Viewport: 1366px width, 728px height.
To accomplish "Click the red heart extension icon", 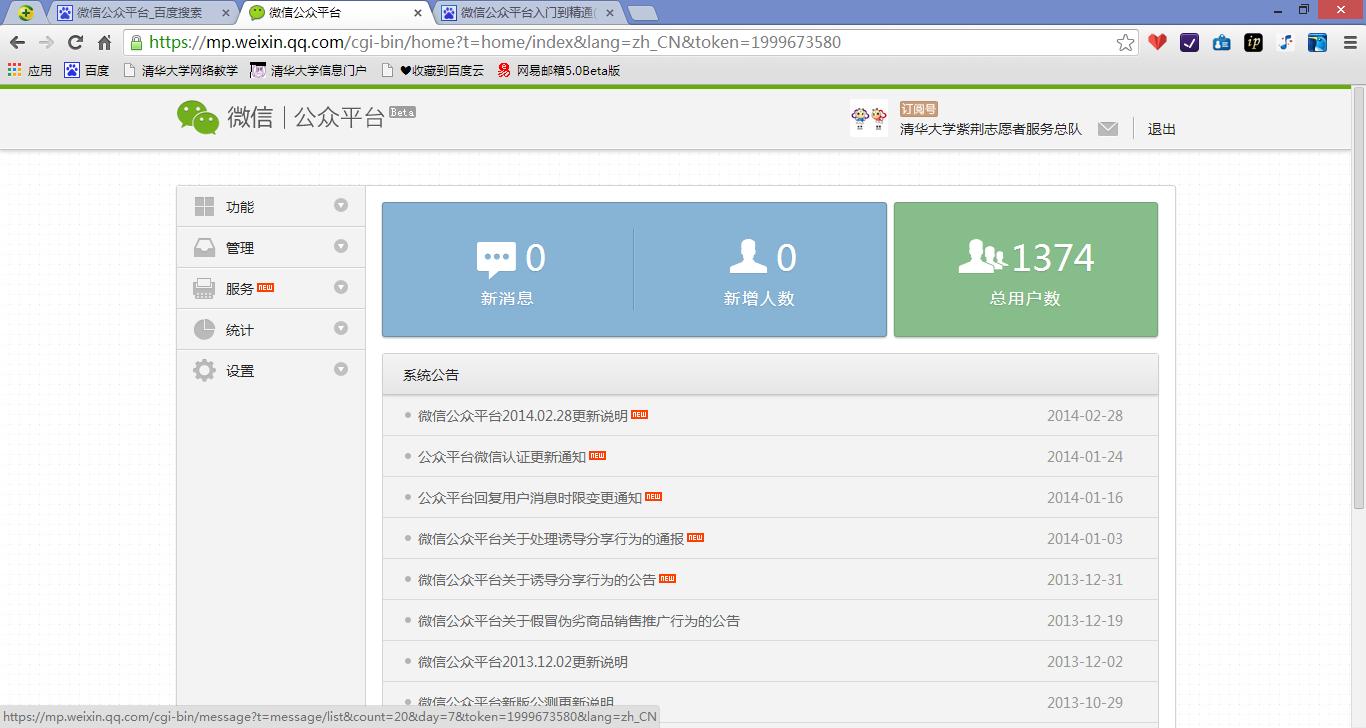I will 1157,42.
